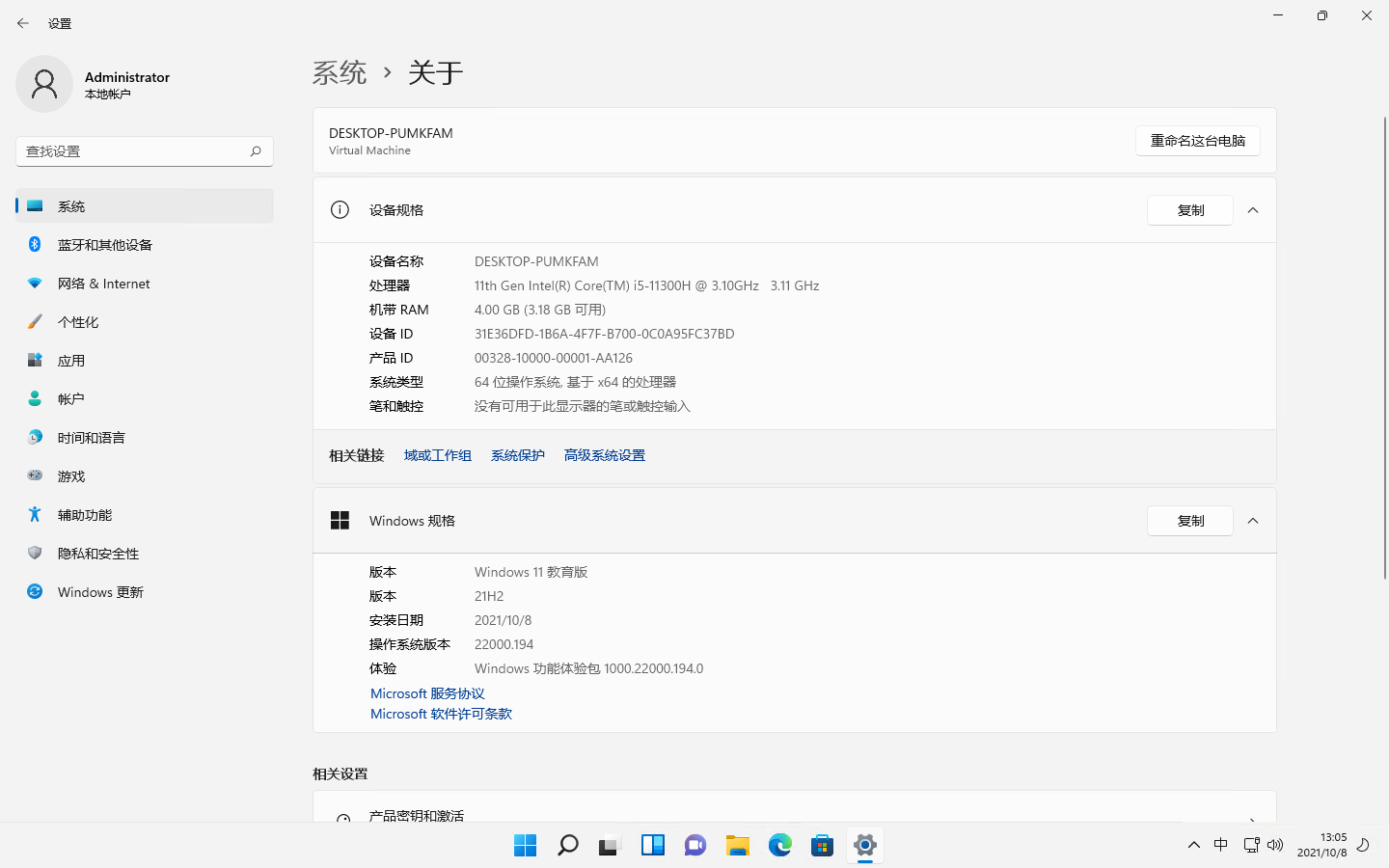This screenshot has width=1389, height=868.
Task: Select 应用 in the sidebar
Action: coord(145,361)
